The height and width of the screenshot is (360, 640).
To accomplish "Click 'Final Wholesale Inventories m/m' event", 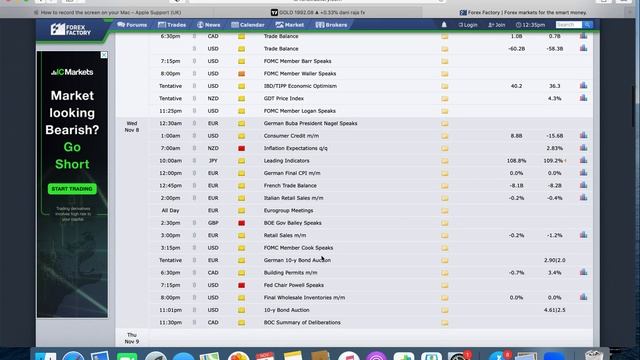I will point(304,298).
